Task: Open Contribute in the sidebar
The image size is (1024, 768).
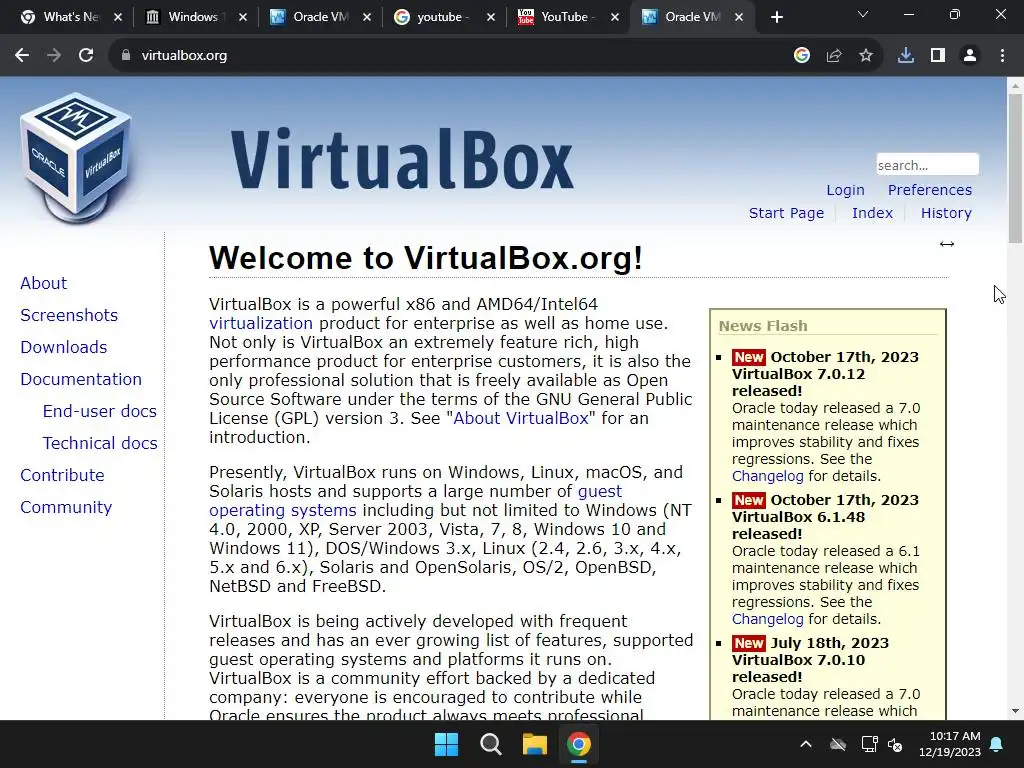Action: tap(62, 475)
